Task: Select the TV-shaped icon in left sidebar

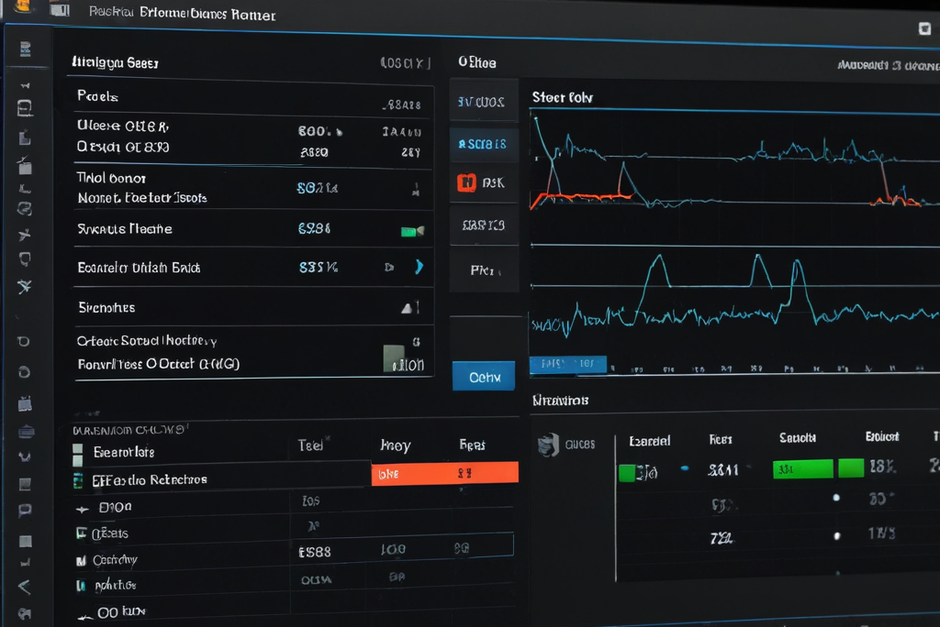Action: click(25, 403)
